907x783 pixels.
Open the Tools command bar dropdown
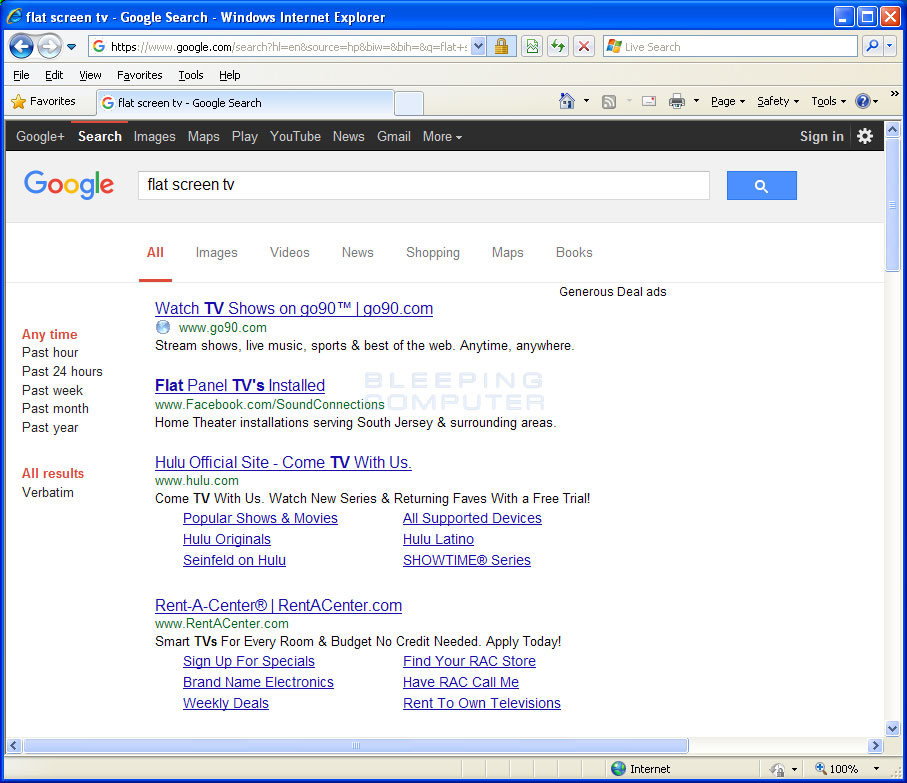pyautogui.click(x=828, y=101)
